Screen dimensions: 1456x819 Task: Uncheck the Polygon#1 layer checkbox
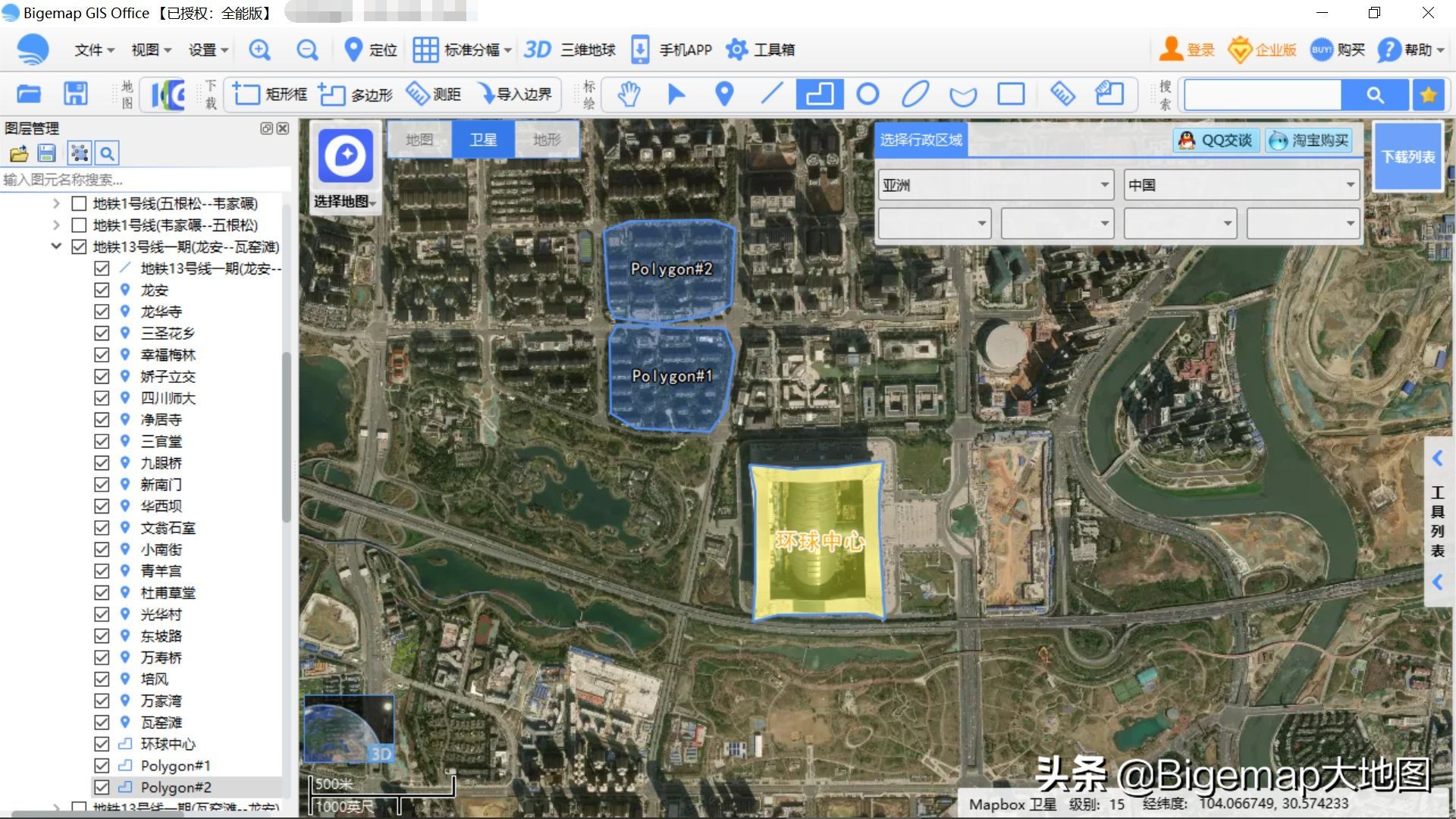pos(103,765)
